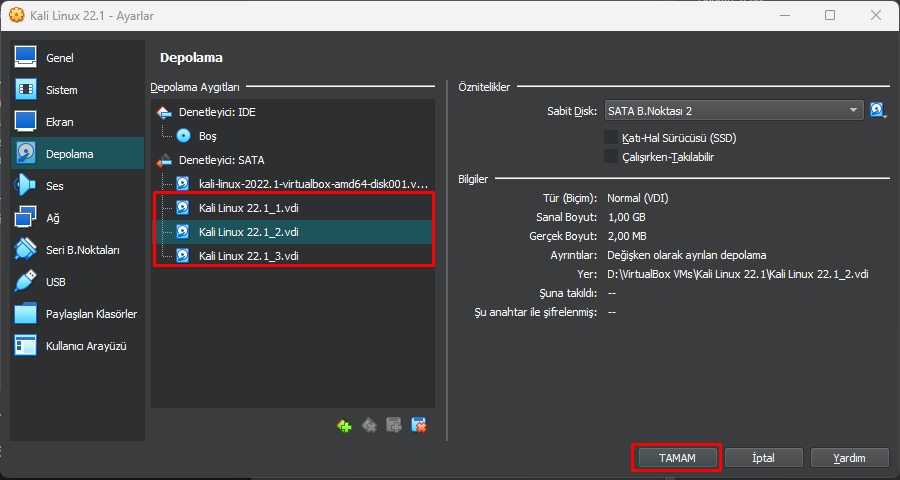Click the 2,00 MB actual size value
The width and height of the screenshot is (900, 480).
(x=627, y=236)
